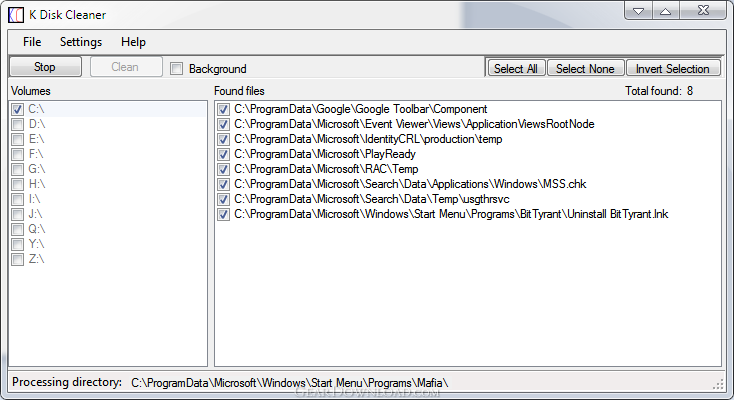734x400 pixels.
Task: Uncheck the Microsoft\PlayReady checkbox
Action: click(224, 155)
